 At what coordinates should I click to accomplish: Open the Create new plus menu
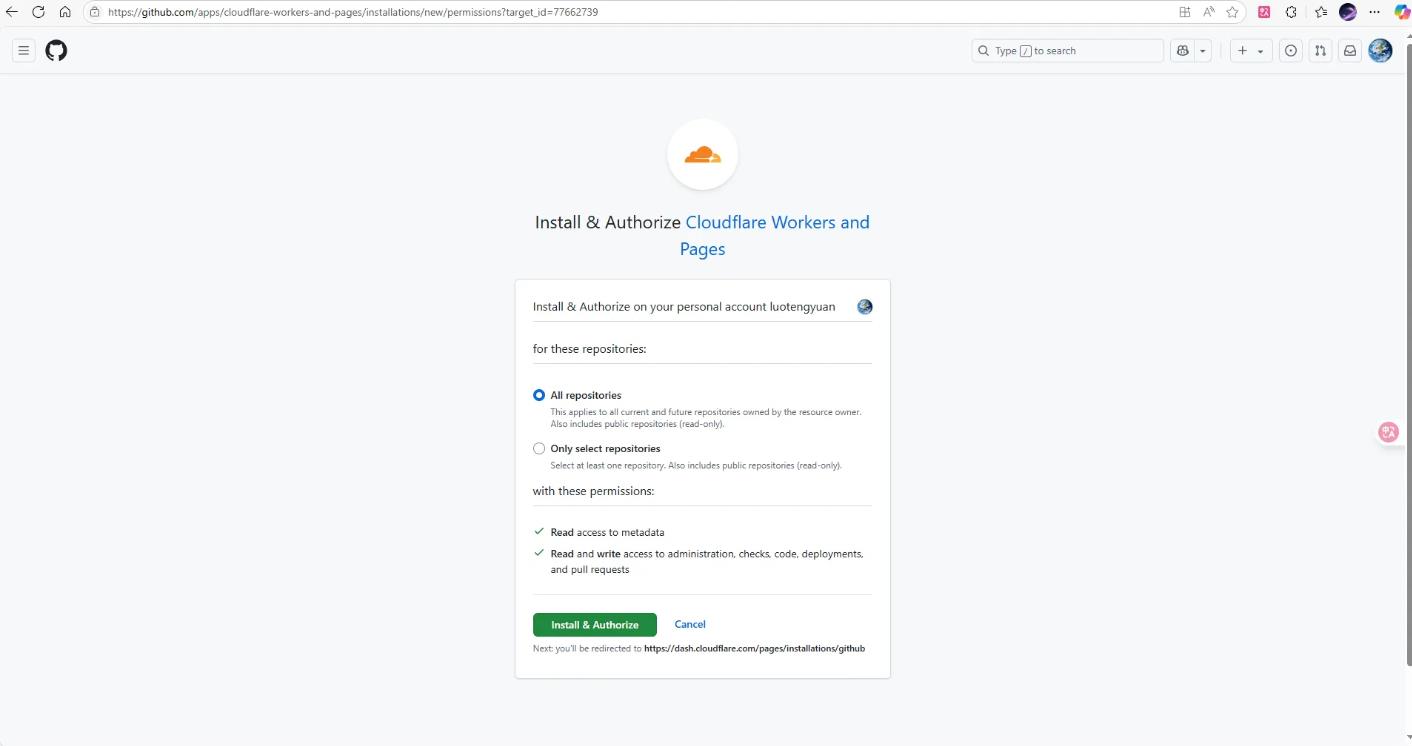click(x=1250, y=50)
